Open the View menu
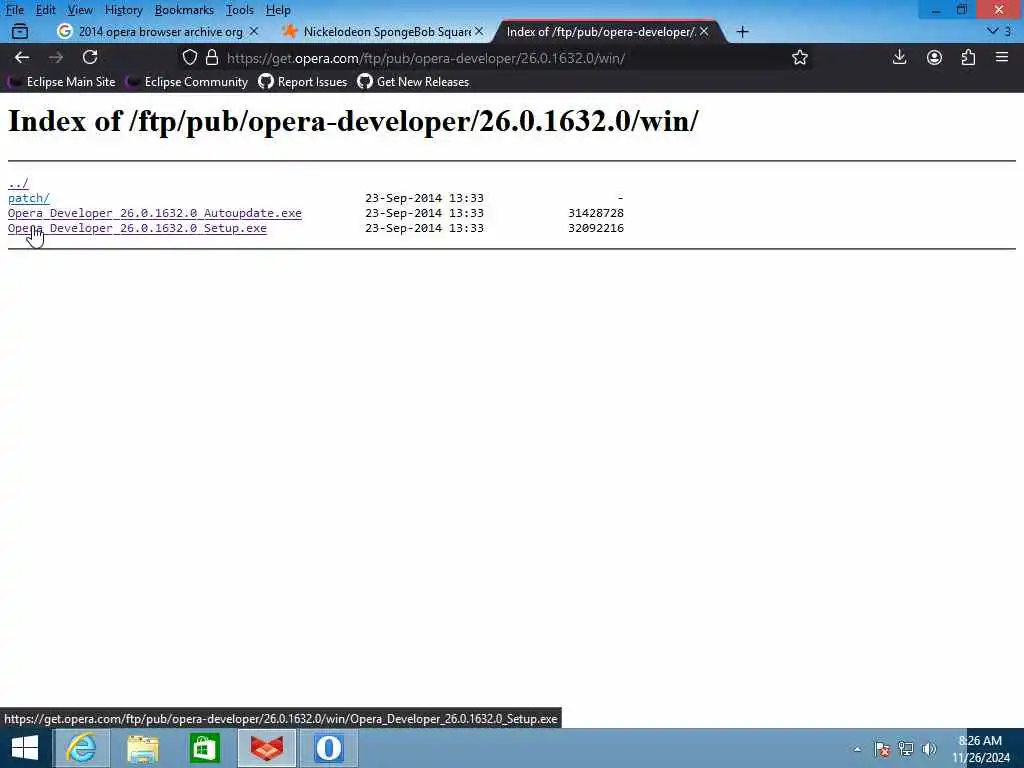The image size is (1024, 768). click(x=80, y=10)
